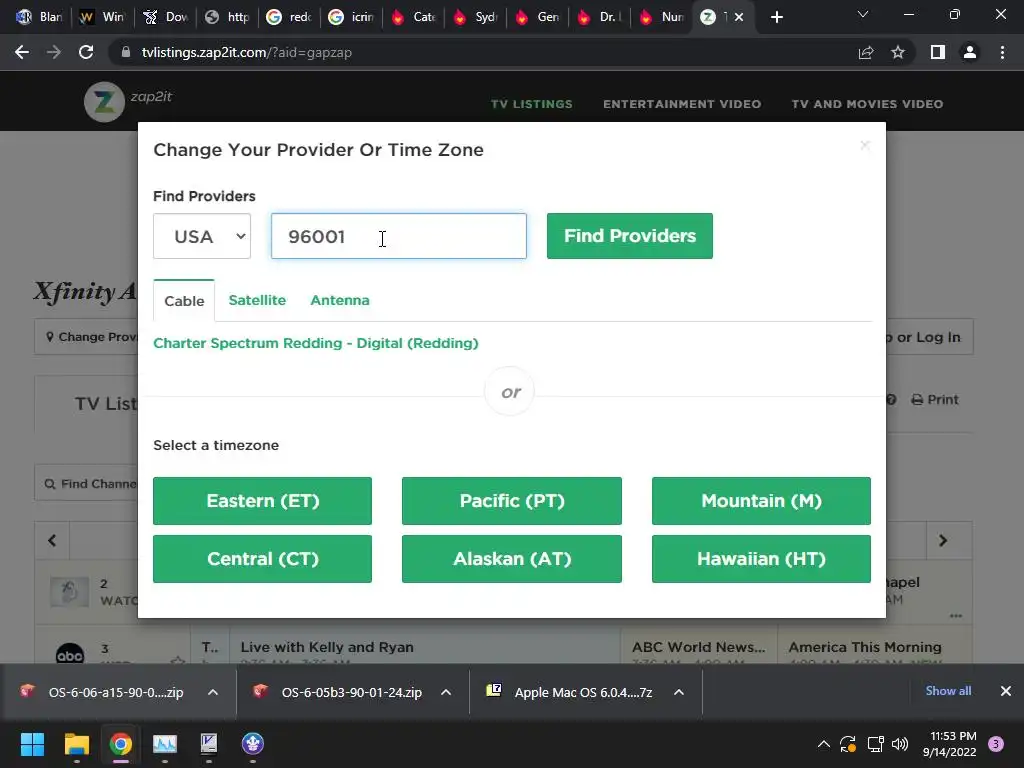Click the Chrome taskbar icon
1024x768 pixels.
pos(121,744)
